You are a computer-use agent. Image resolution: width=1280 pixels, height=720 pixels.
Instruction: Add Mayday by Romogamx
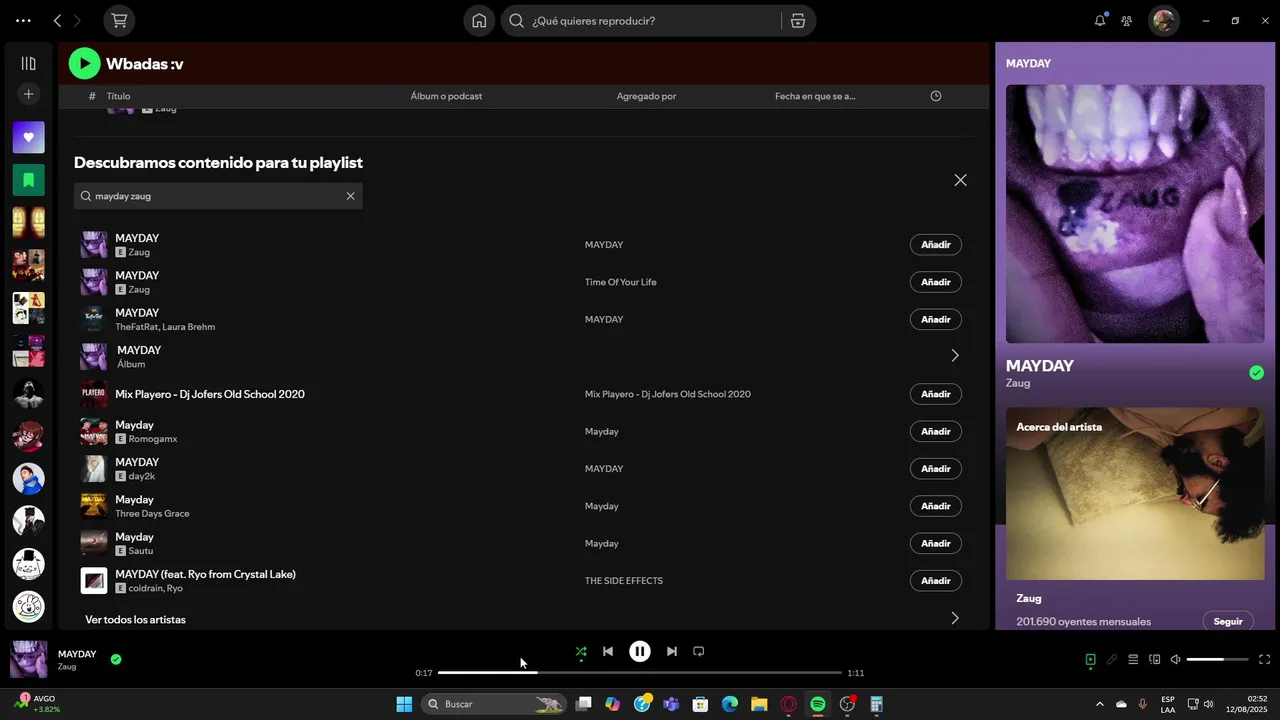(936, 431)
